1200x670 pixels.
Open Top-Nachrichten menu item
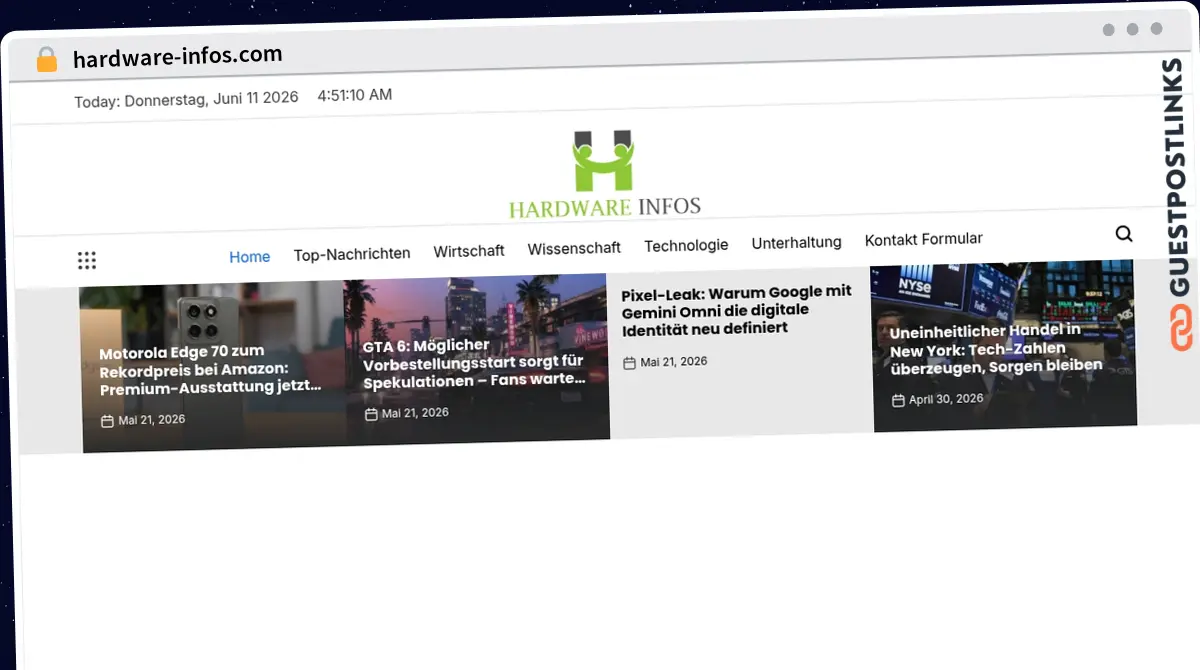pyautogui.click(x=352, y=254)
